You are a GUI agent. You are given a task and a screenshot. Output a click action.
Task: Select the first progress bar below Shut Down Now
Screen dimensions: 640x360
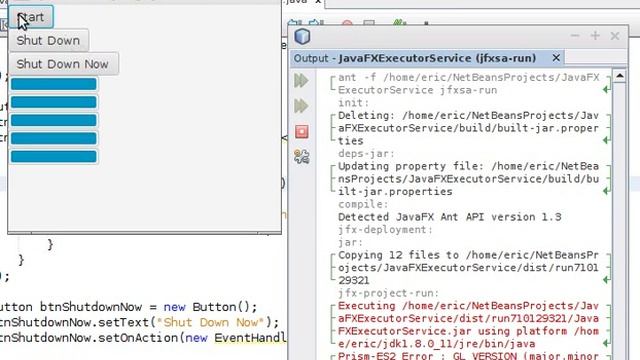pos(54,84)
